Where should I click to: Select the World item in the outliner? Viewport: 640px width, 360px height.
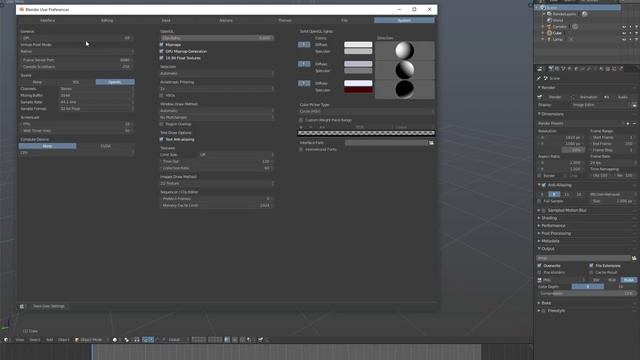click(x=558, y=20)
